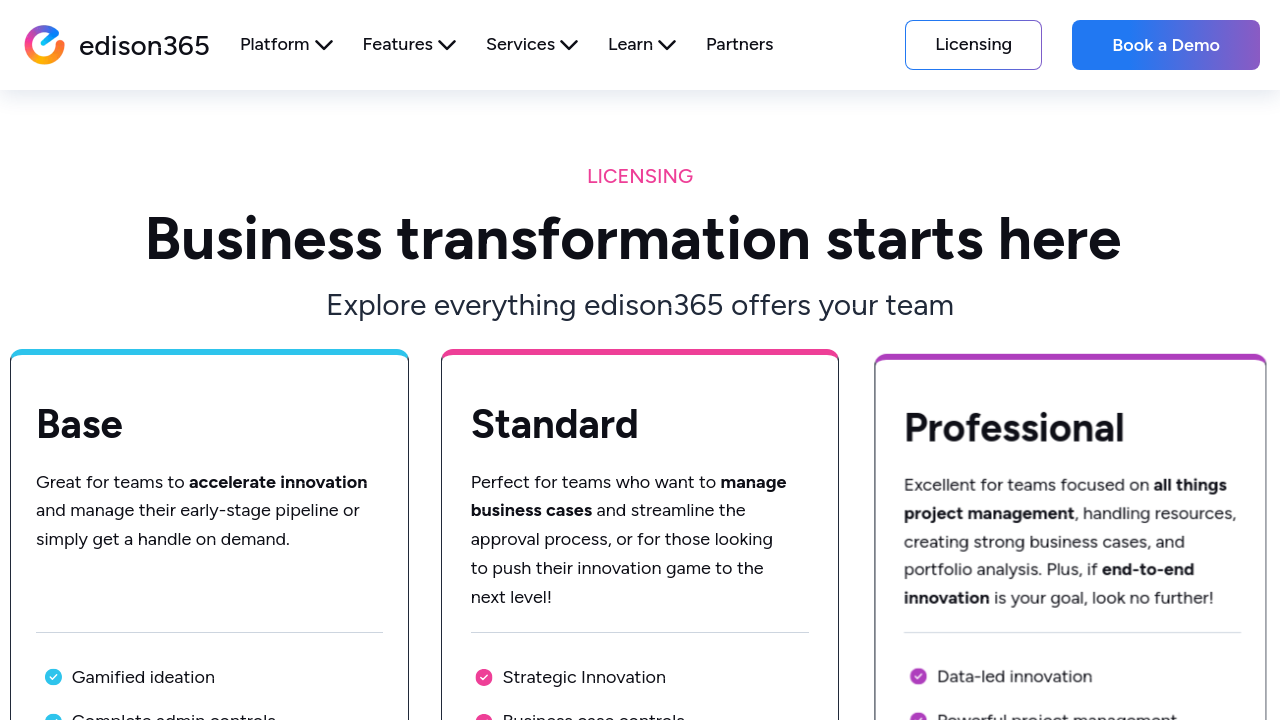Open the Platform navigation item
Viewport: 1280px width, 720px height.
(x=275, y=44)
